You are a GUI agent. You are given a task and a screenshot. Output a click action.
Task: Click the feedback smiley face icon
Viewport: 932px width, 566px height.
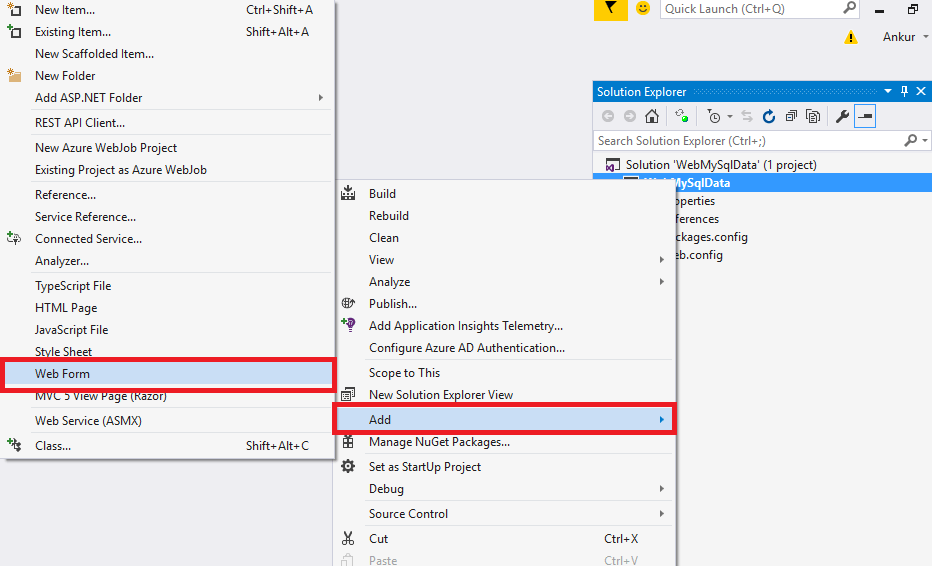[643, 8]
